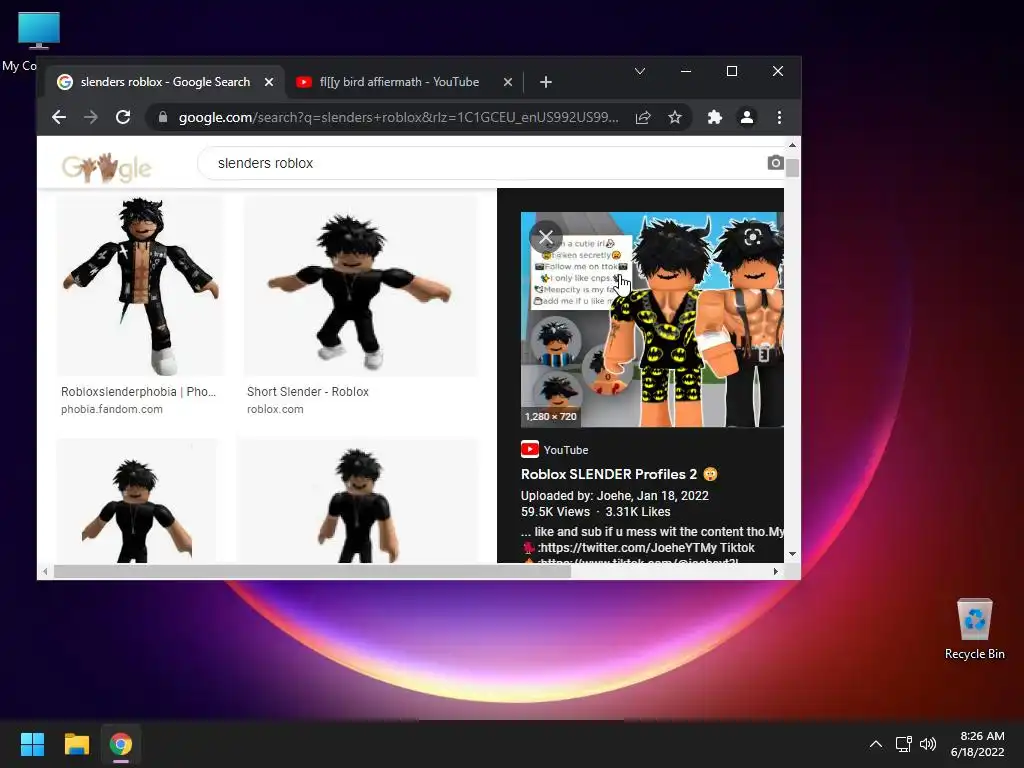
Task: Open the network tray icon
Action: 903,744
